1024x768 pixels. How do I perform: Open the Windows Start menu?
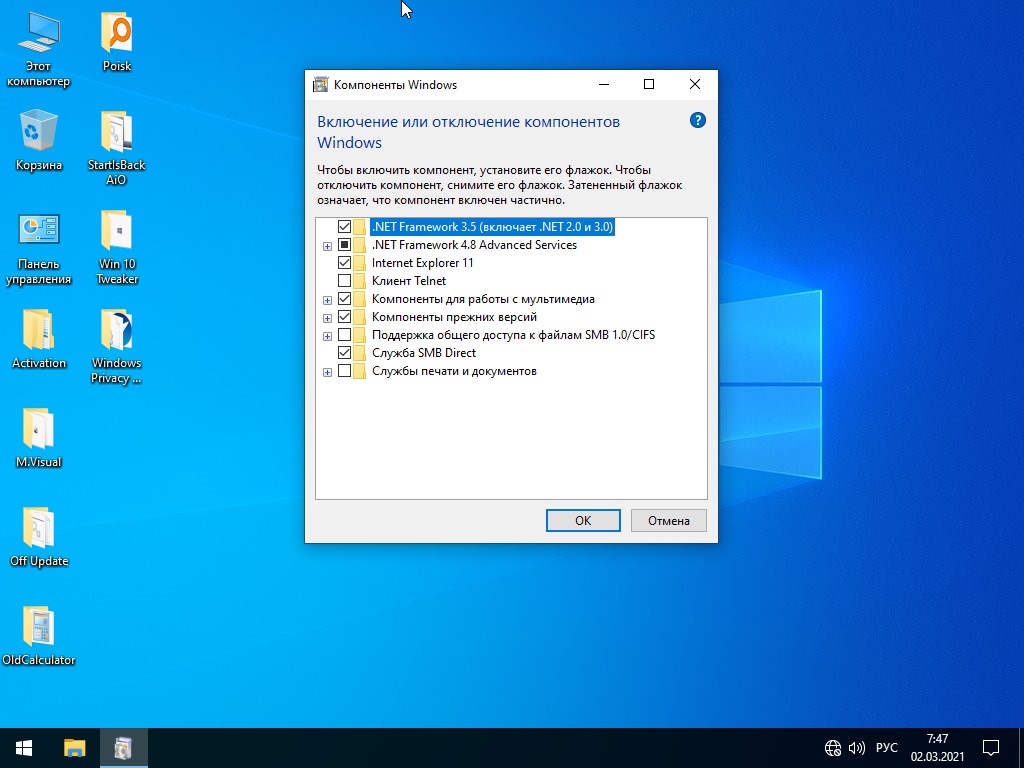[x=24, y=748]
